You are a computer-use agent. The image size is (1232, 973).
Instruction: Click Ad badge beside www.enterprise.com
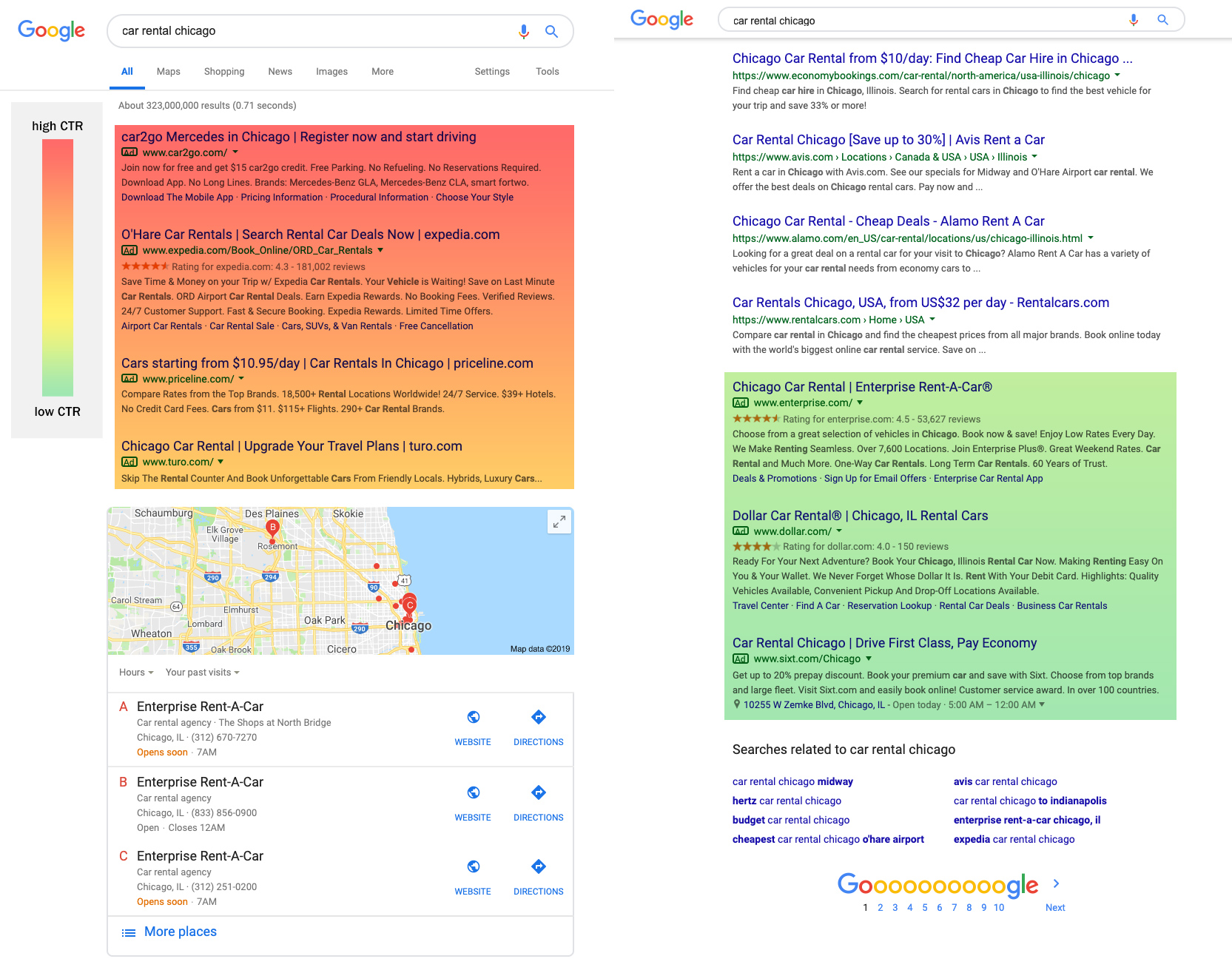(741, 403)
